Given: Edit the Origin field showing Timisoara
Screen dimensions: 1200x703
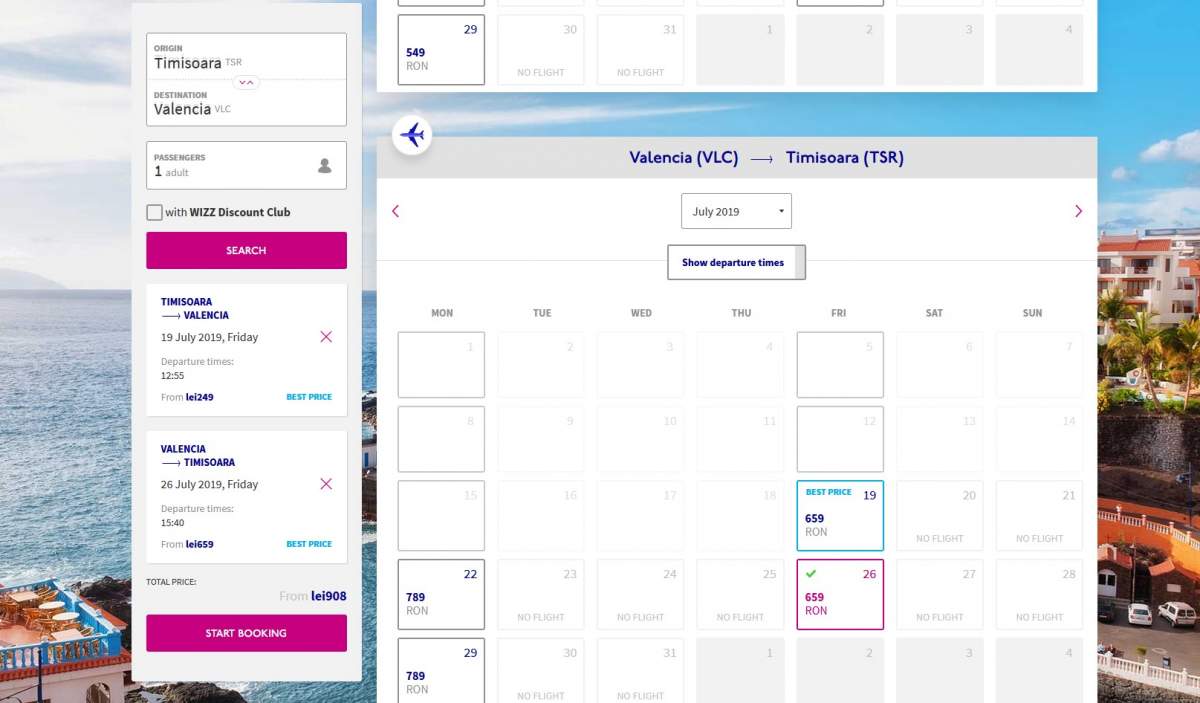Looking at the screenshot, I should point(246,57).
